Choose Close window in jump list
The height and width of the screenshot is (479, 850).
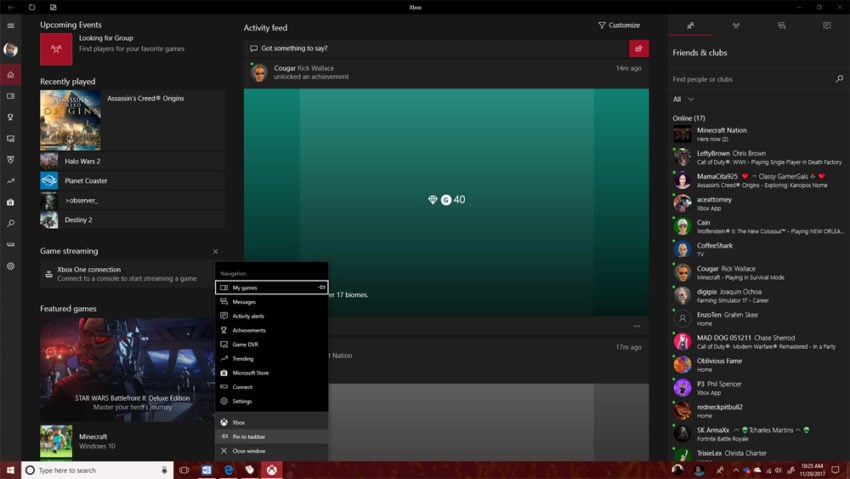272,451
